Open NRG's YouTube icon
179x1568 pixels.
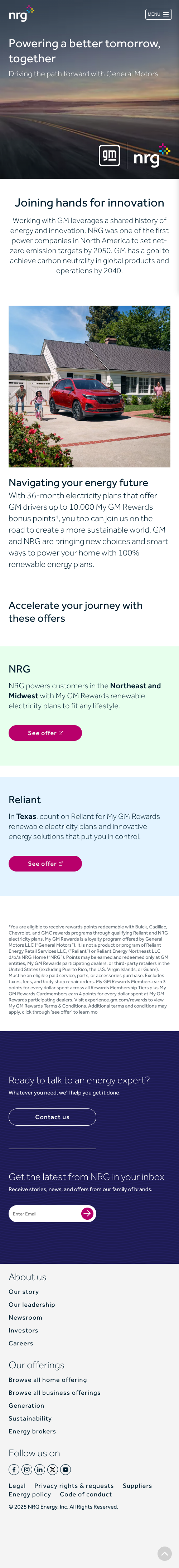tap(66, 1469)
